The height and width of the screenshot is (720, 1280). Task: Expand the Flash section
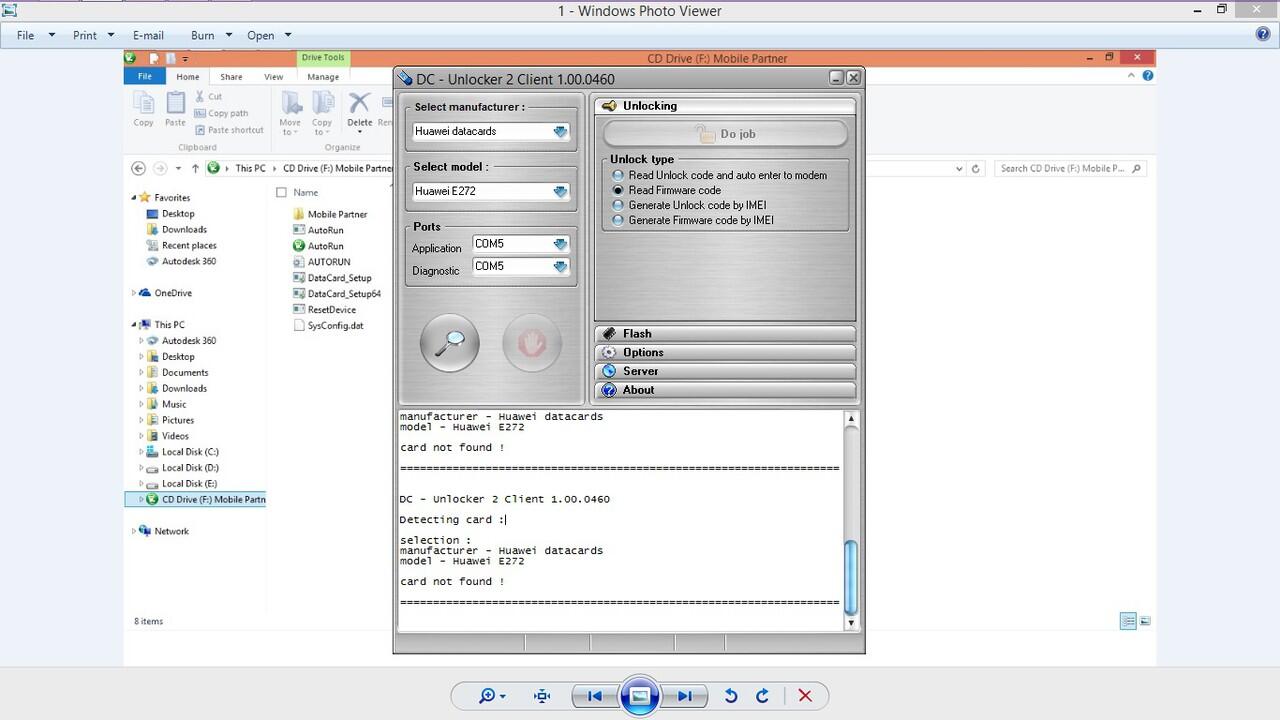(725, 334)
